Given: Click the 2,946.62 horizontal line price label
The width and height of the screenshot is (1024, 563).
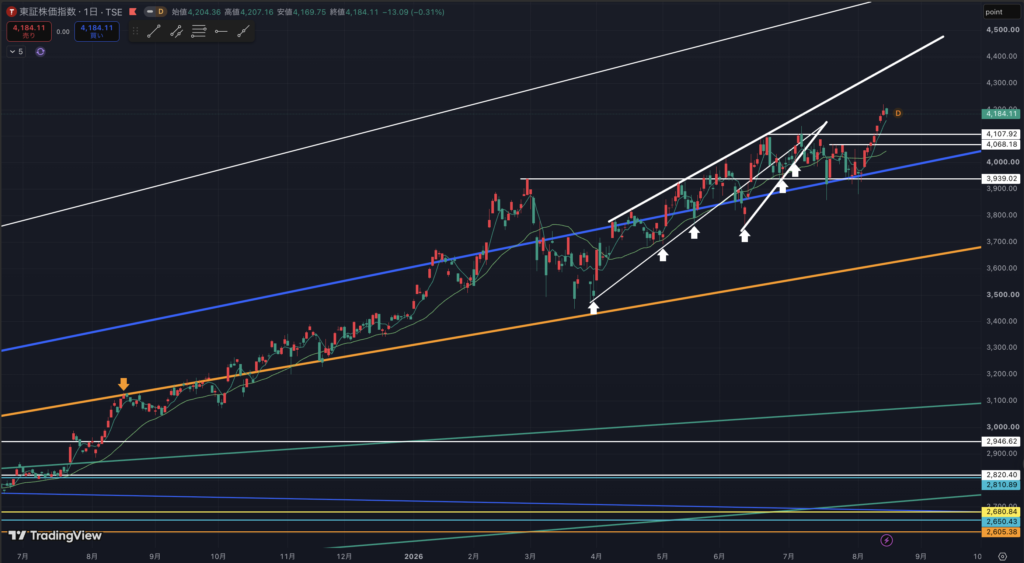Looking at the screenshot, I should tap(1000, 442).
